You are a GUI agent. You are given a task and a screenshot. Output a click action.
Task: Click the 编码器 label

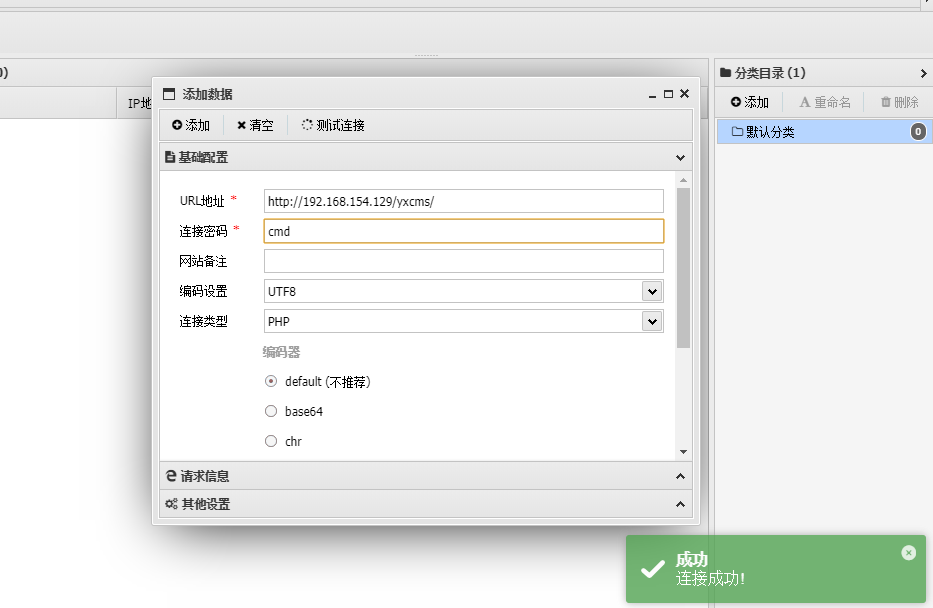281,352
